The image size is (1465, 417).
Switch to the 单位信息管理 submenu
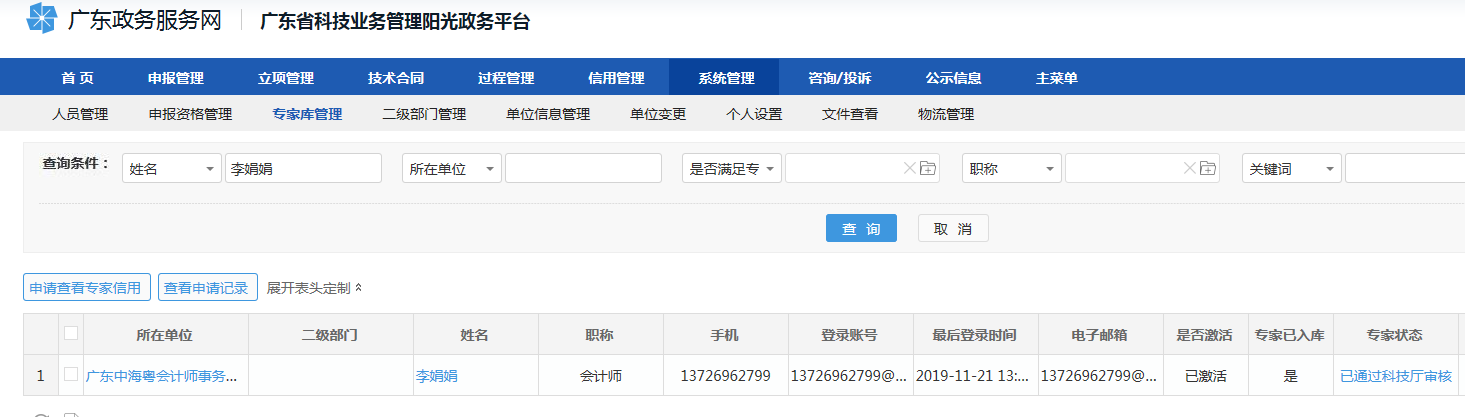click(x=548, y=114)
